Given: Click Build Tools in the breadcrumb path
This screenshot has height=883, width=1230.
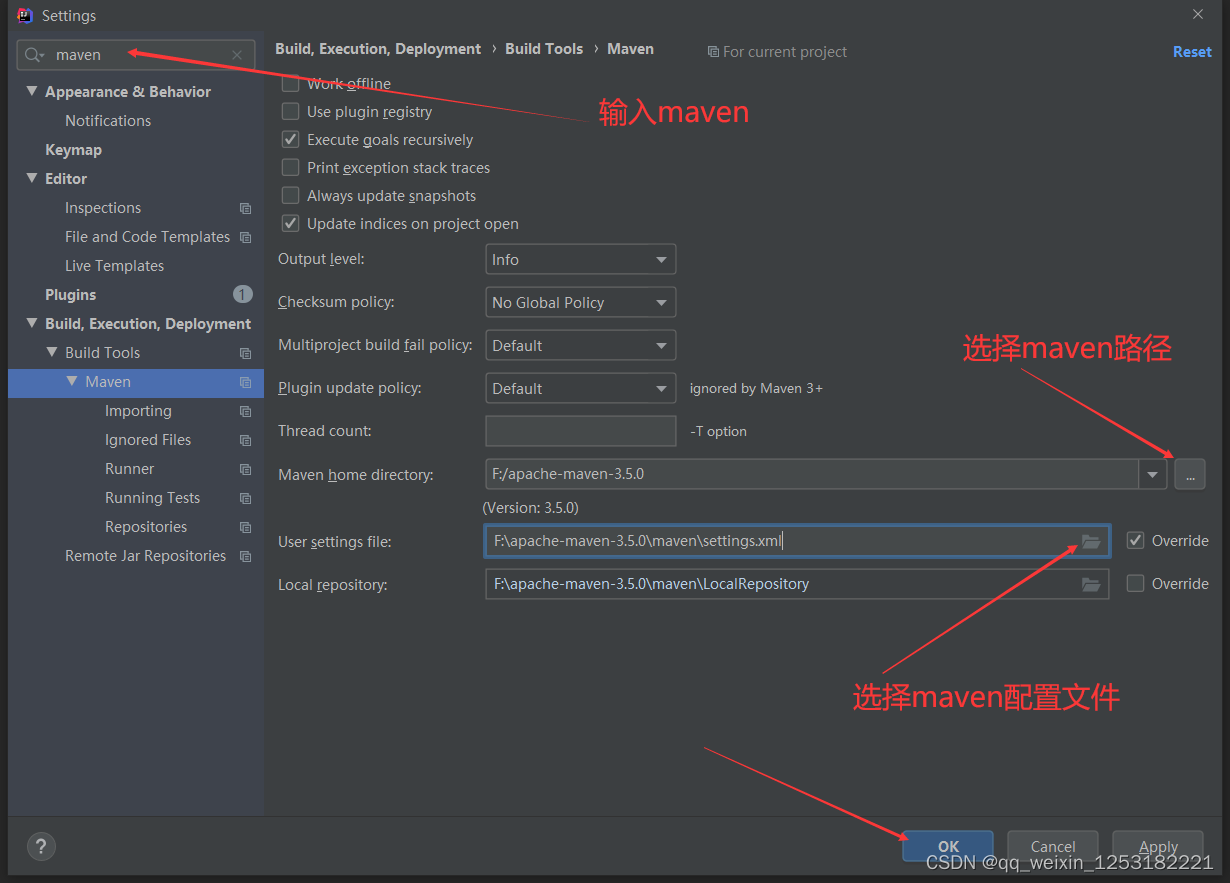Looking at the screenshot, I should coord(544,48).
